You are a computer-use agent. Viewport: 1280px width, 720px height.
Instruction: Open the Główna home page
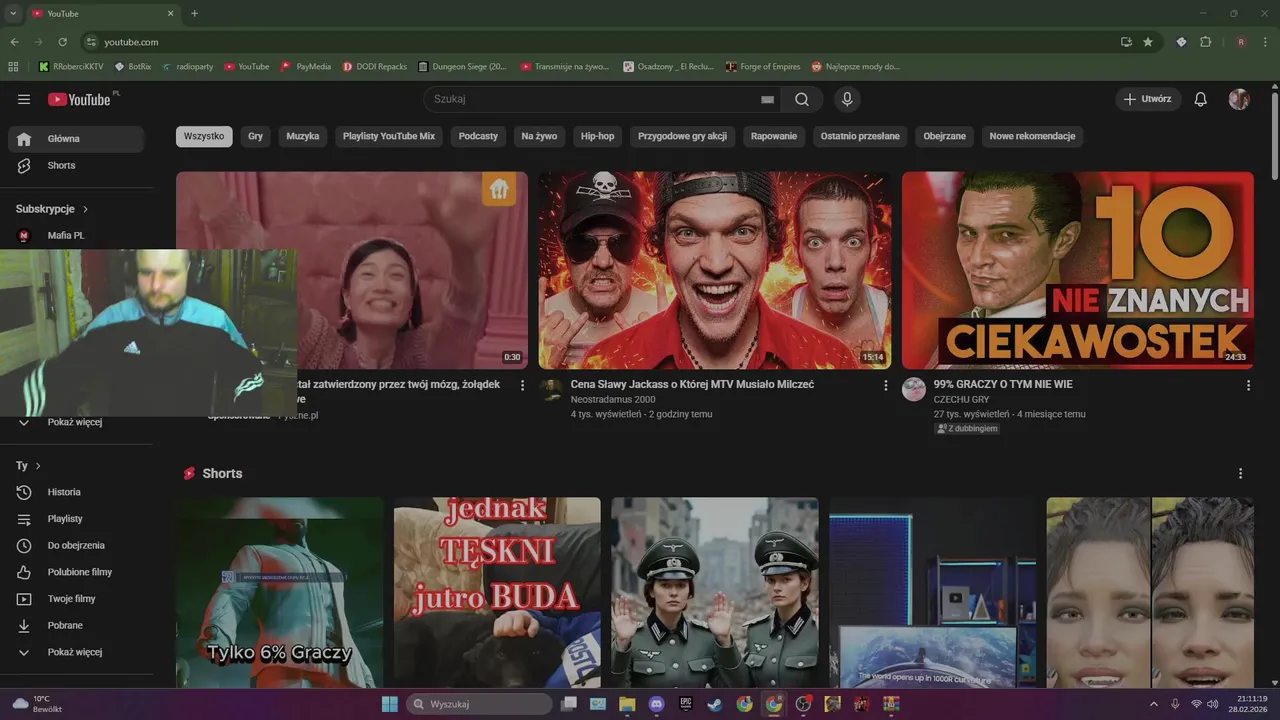76,139
